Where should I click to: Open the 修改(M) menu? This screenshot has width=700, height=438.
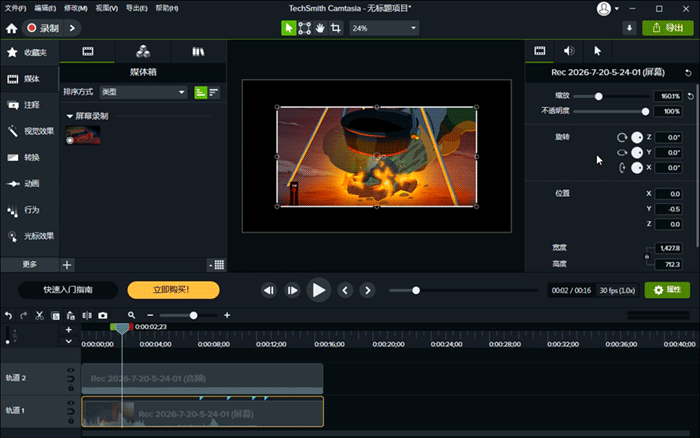pyautogui.click(x=75, y=8)
